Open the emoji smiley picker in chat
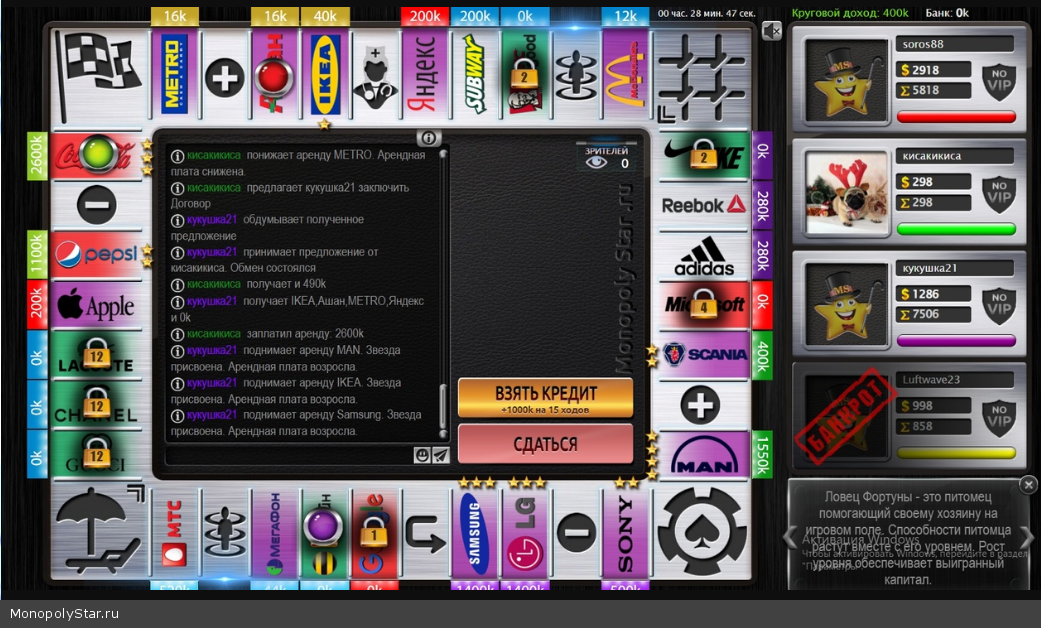This screenshot has height=628, width=1041. point(422,455)
